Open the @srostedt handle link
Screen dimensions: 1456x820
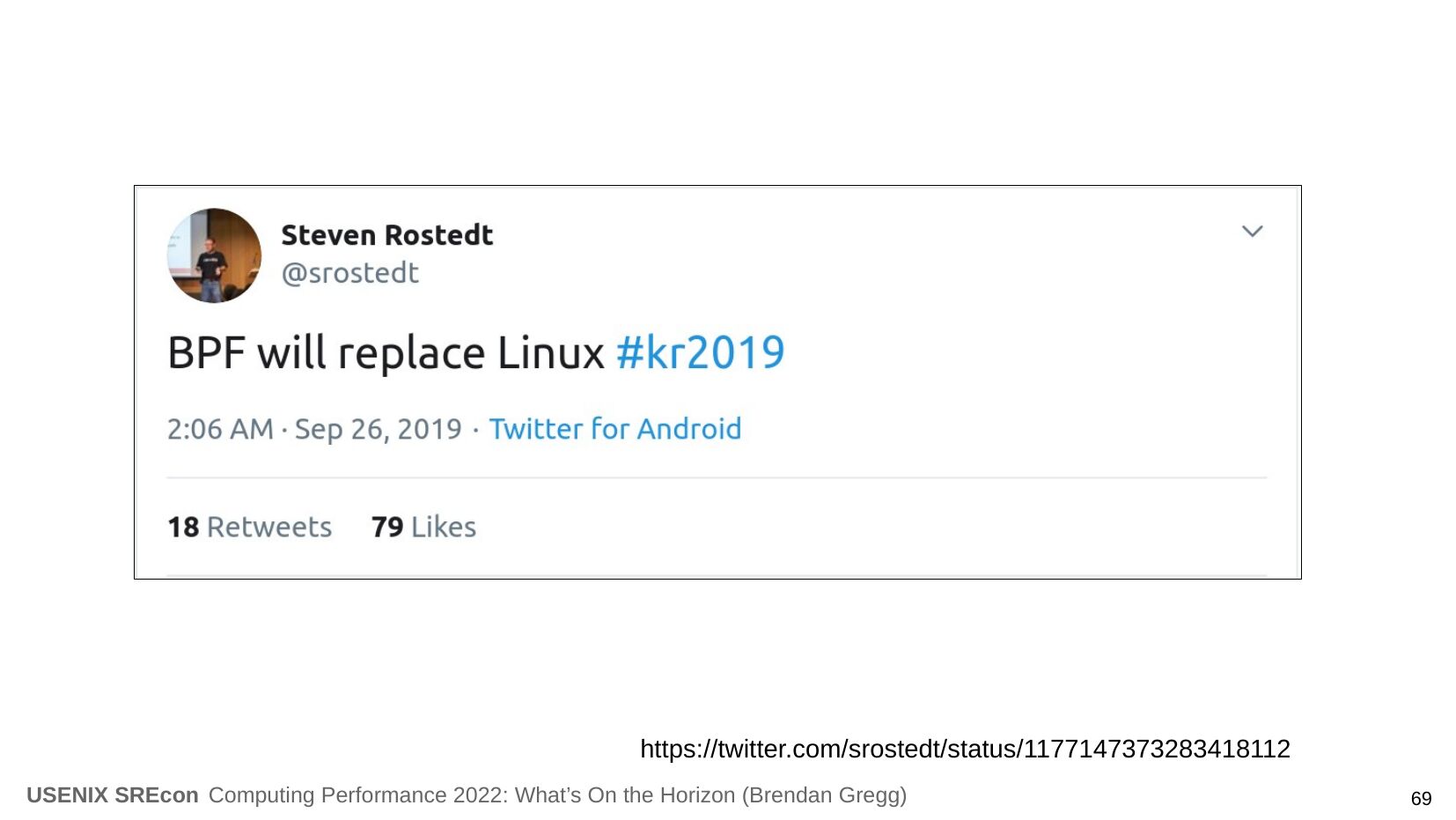pos(349,273)
